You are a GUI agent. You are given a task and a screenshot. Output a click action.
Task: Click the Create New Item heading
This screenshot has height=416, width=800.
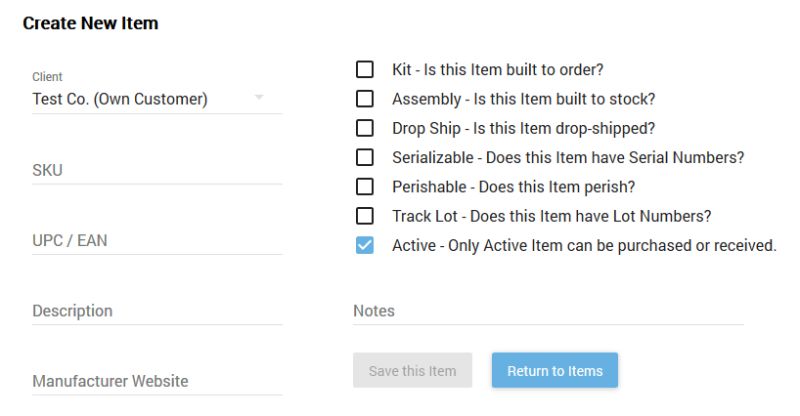click(90, 23)
